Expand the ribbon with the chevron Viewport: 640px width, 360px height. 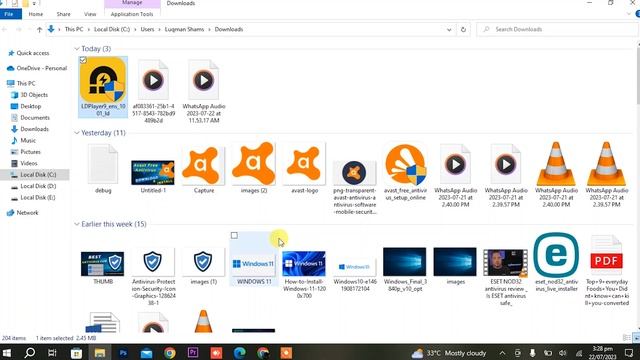(629, 14)
